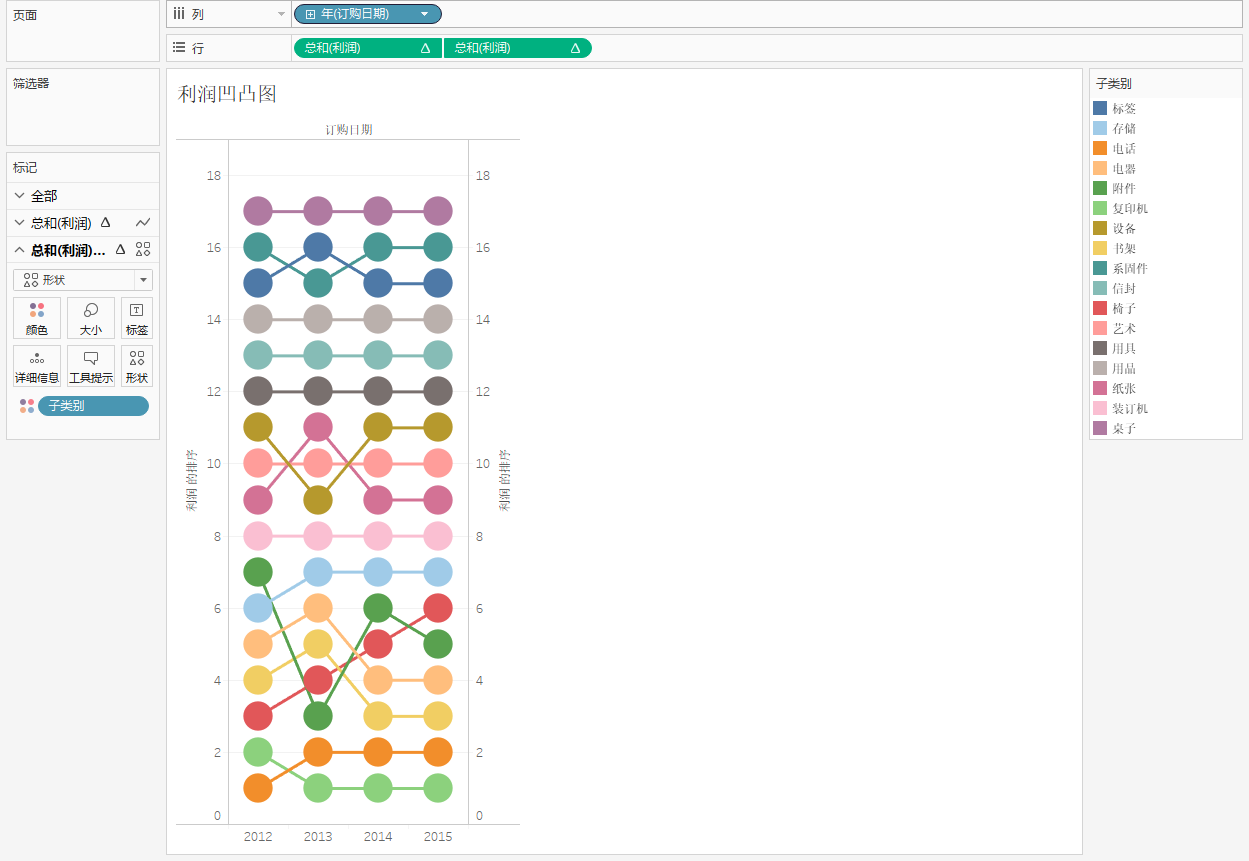The height and width of the screenshot is (861, 1249).
Task: Click the red rank-6 circle for 2015
Action: pos(438,608)
